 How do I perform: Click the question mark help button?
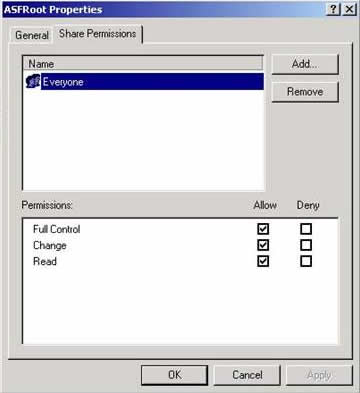333,9
